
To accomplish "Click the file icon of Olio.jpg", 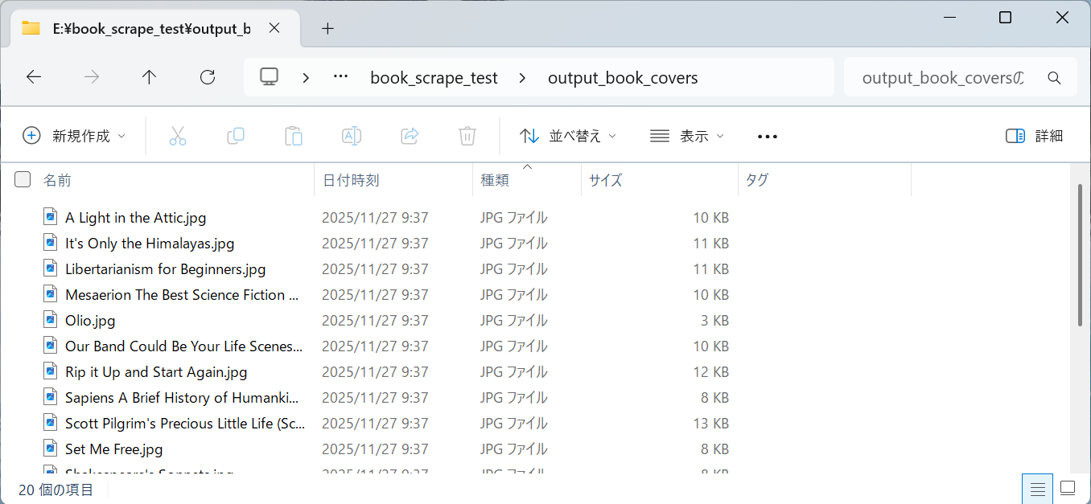I will [49, 320].
